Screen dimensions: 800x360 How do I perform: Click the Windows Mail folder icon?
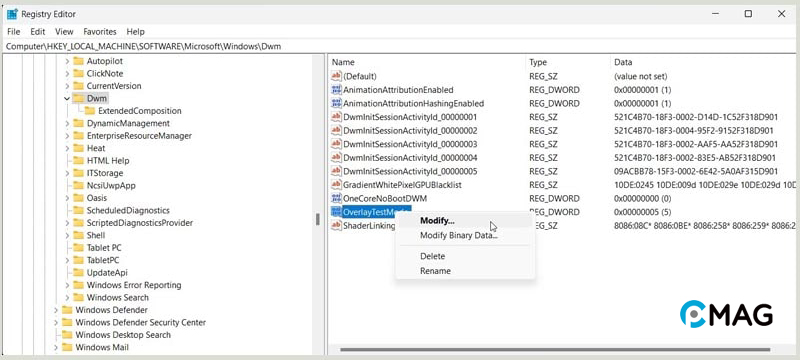tap(67, 347)
